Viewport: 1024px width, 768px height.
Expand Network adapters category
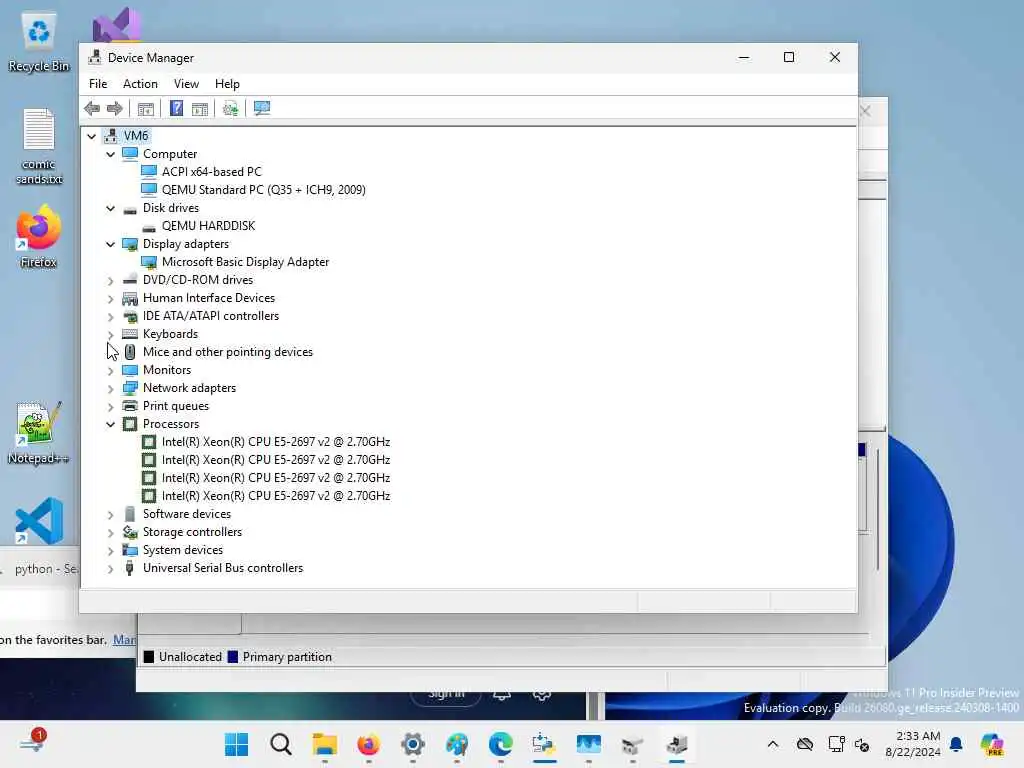point(110,389)
